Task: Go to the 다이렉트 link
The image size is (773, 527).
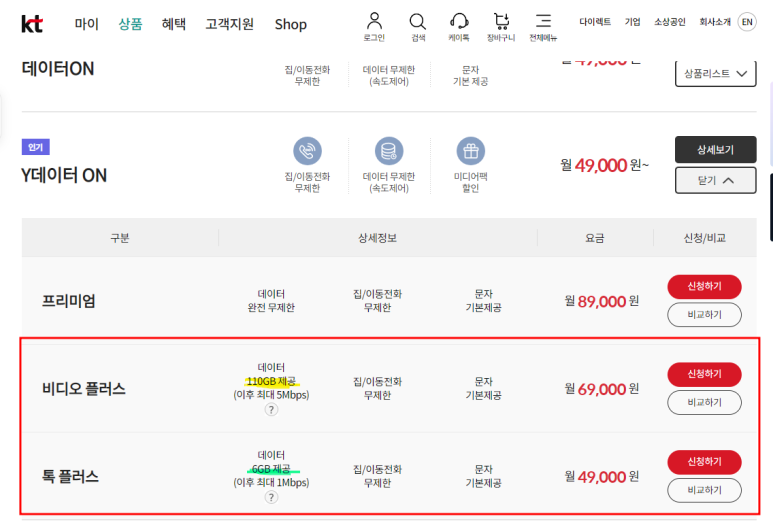Action: (x=595, y=22)
